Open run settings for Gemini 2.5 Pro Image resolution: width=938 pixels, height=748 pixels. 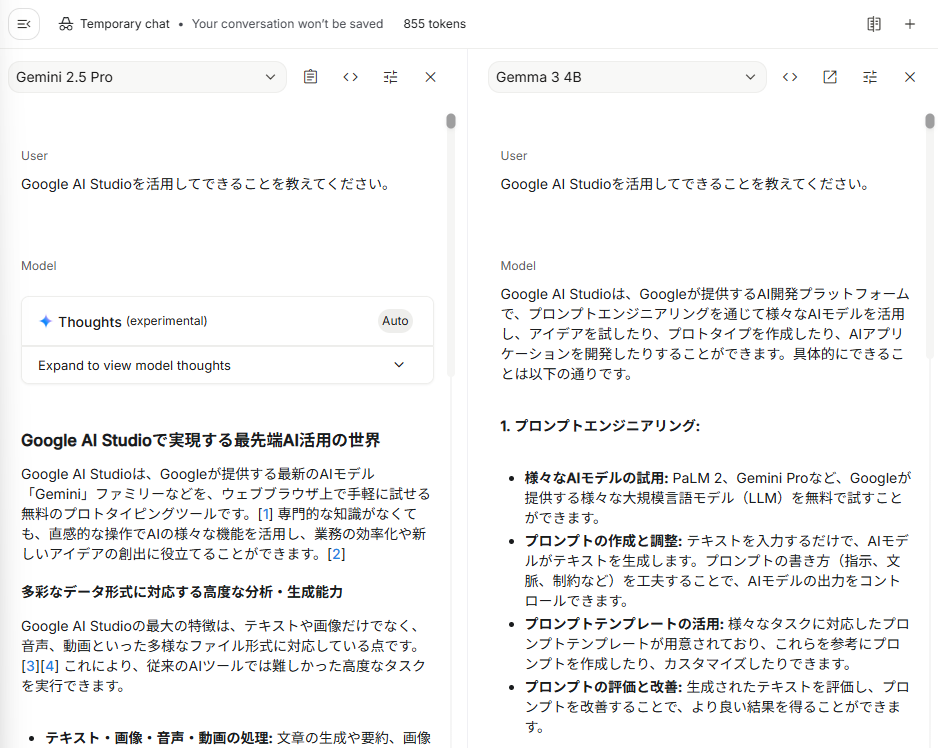[x=391, y=77]
